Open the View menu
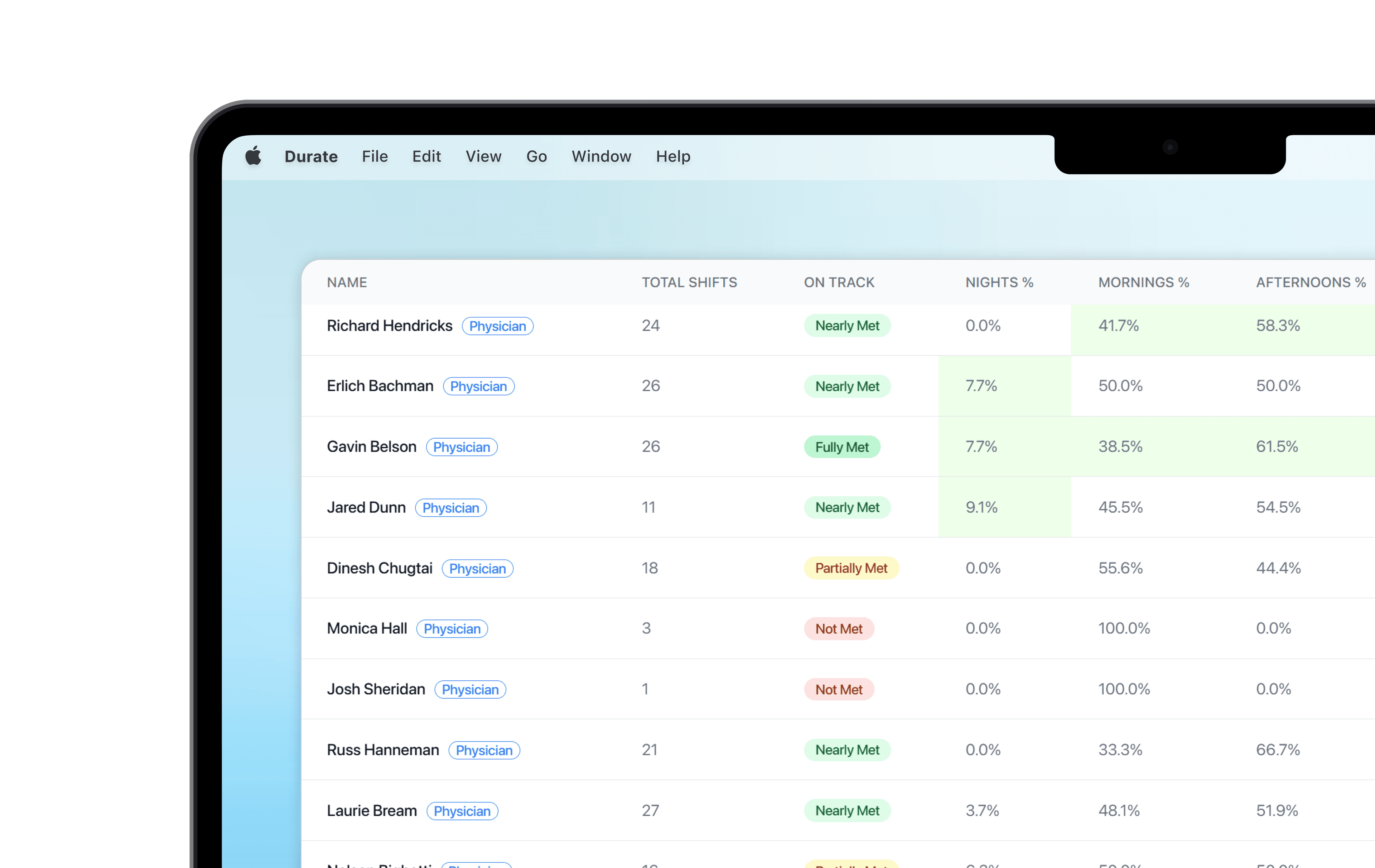Screen dimensions: 1375x868 pyautogui.click(x=483, y=156)
